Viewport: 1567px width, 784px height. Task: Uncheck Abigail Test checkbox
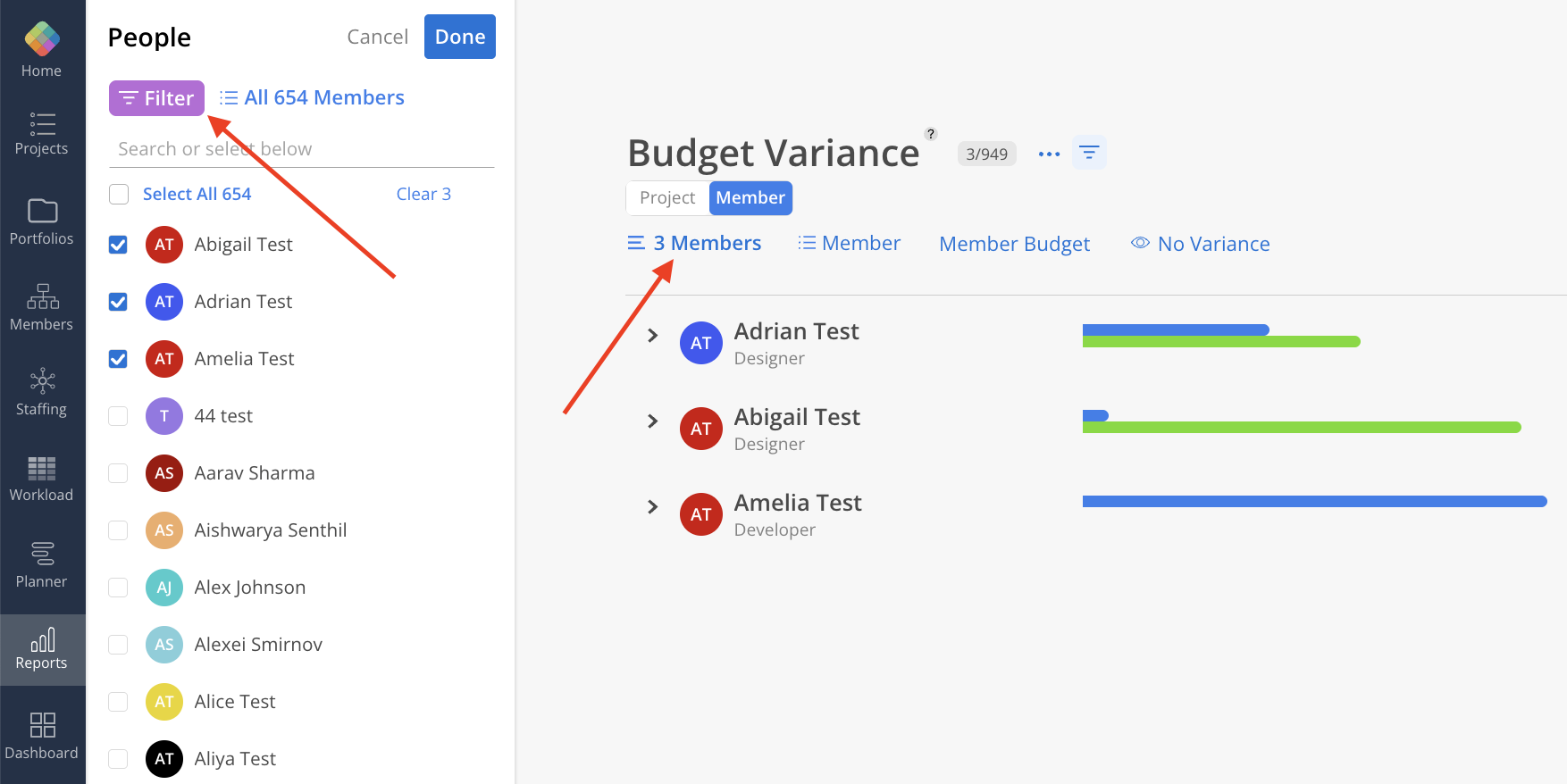(x=118, y=245)
